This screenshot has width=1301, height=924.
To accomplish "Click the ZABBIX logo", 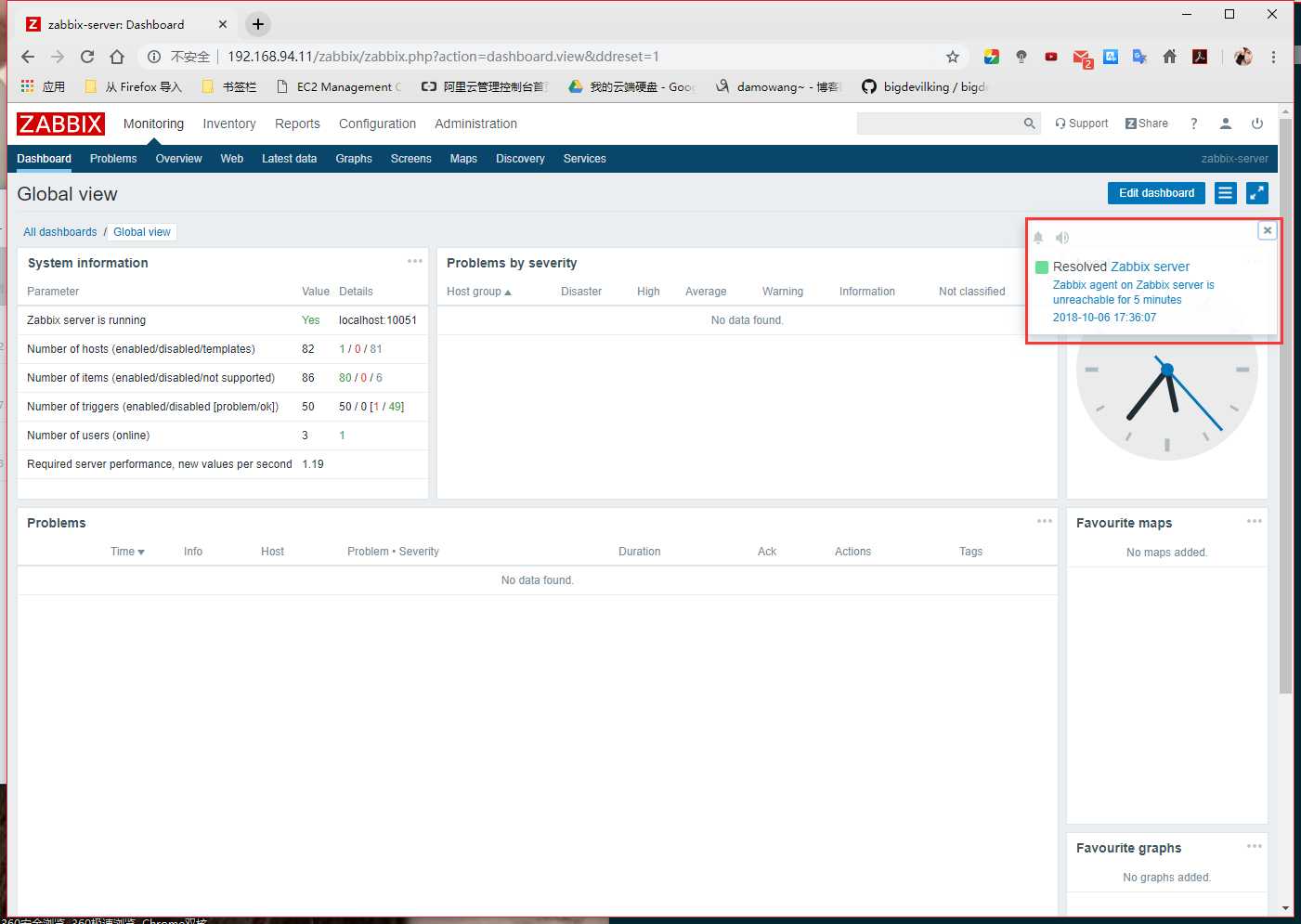I will [60, 124].
